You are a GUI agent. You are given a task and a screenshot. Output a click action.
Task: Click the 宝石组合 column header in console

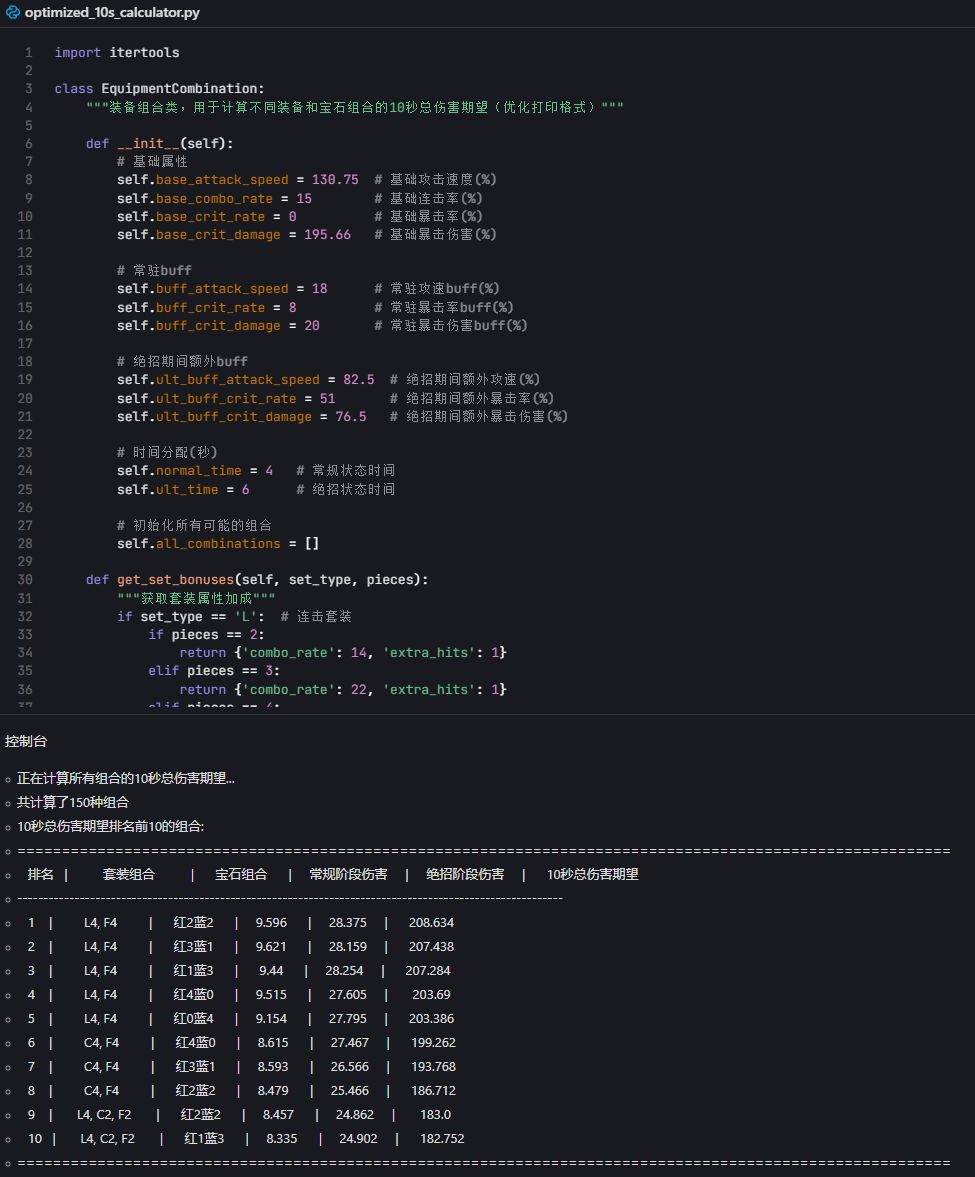pyautogui.click(x=241, y=874)
